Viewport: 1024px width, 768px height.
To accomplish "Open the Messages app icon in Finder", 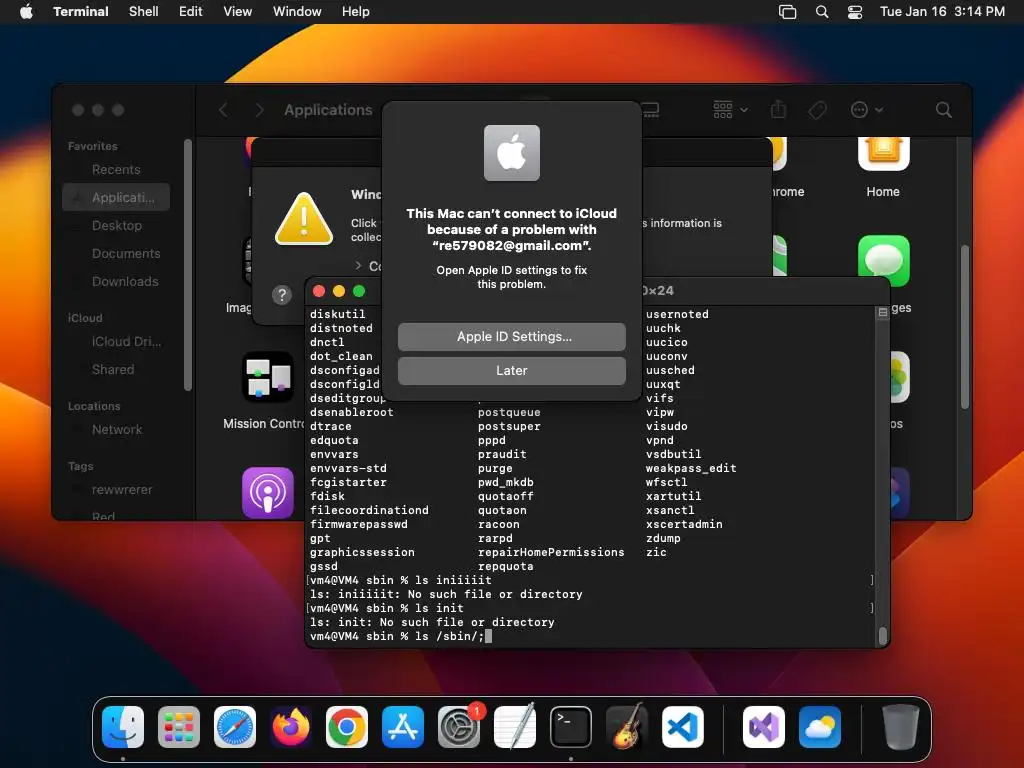I will (883, 261).
